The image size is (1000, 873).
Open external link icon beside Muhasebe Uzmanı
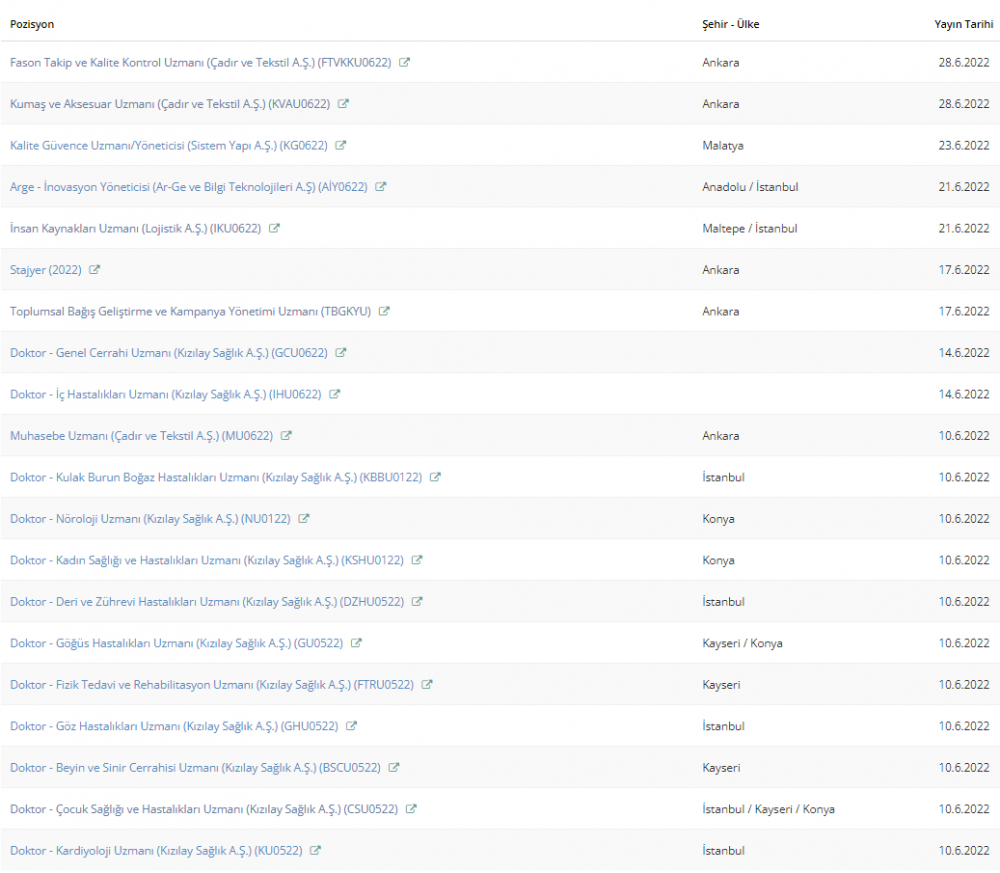286,436
